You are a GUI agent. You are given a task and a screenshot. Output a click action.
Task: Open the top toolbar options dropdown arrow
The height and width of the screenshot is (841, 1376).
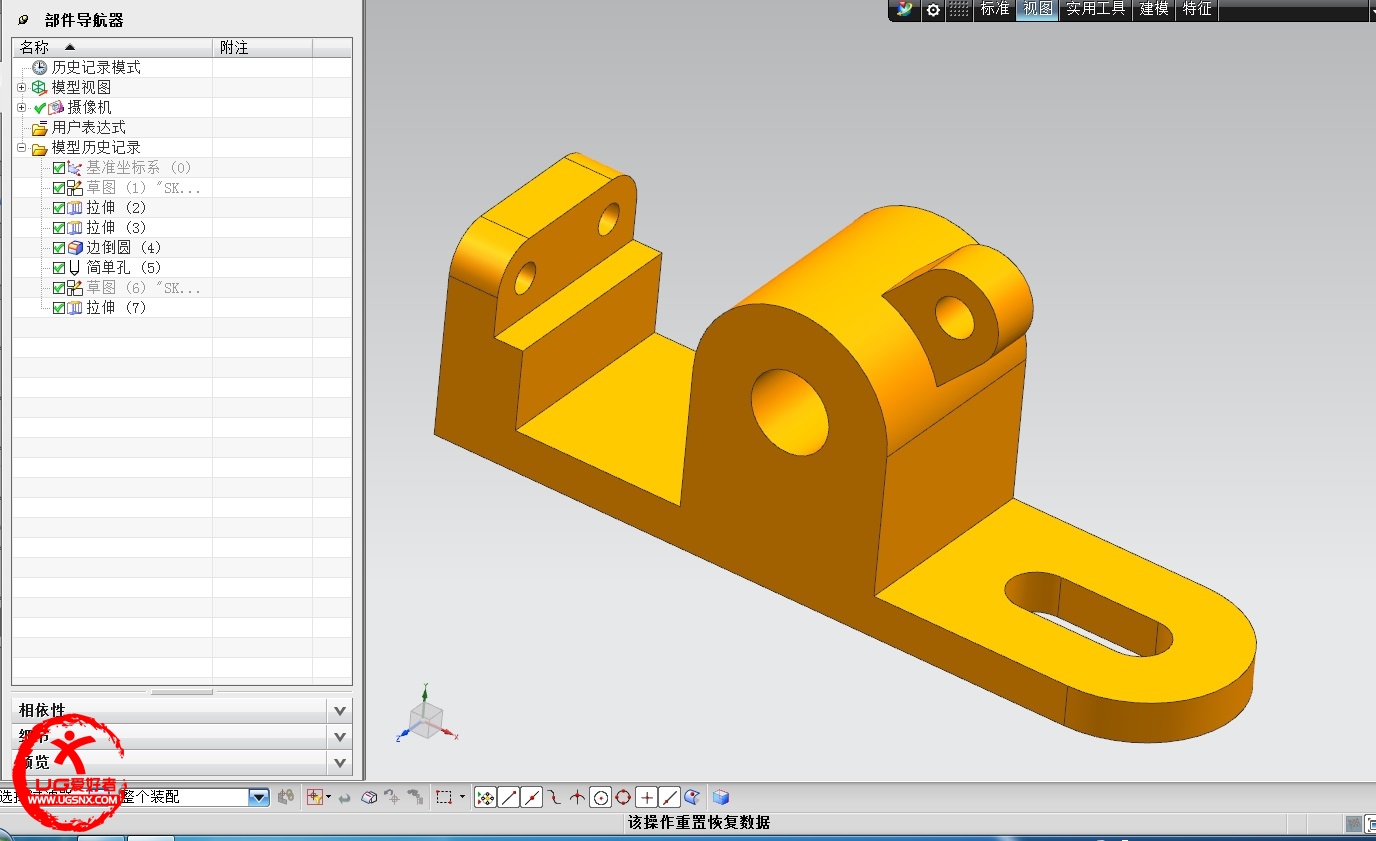1371,10
